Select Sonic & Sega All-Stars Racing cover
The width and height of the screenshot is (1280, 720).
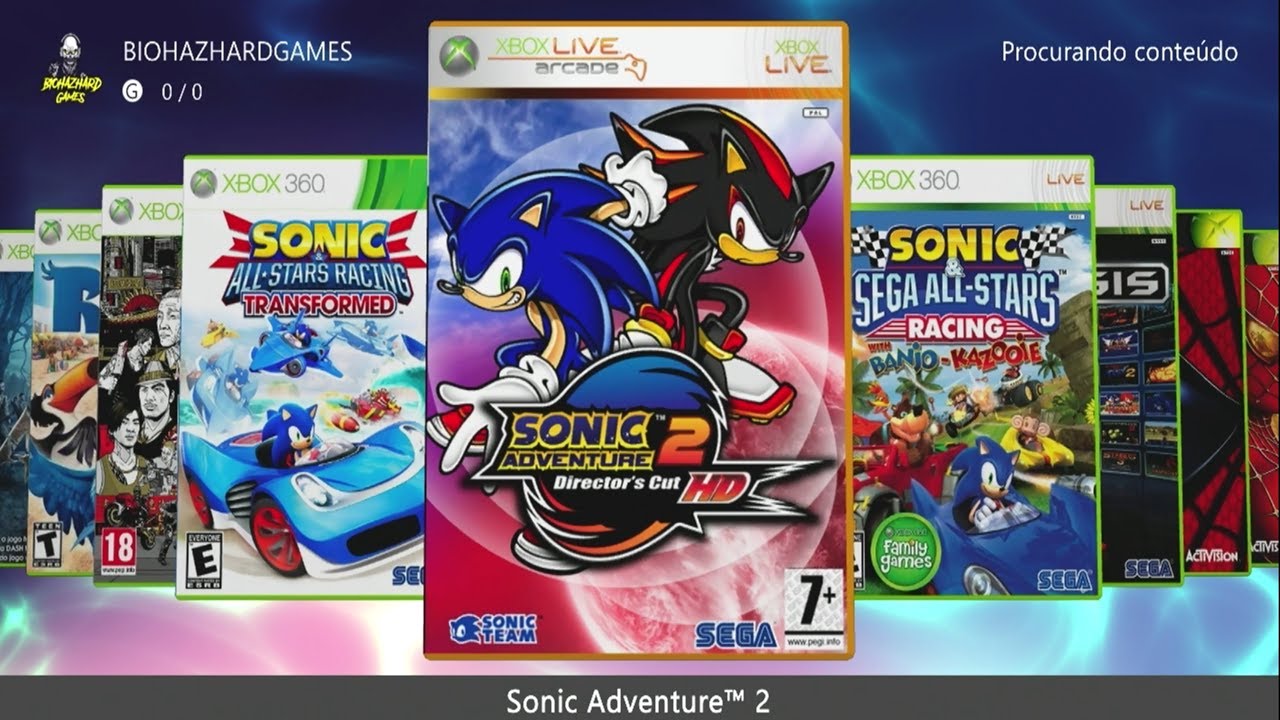974,377
